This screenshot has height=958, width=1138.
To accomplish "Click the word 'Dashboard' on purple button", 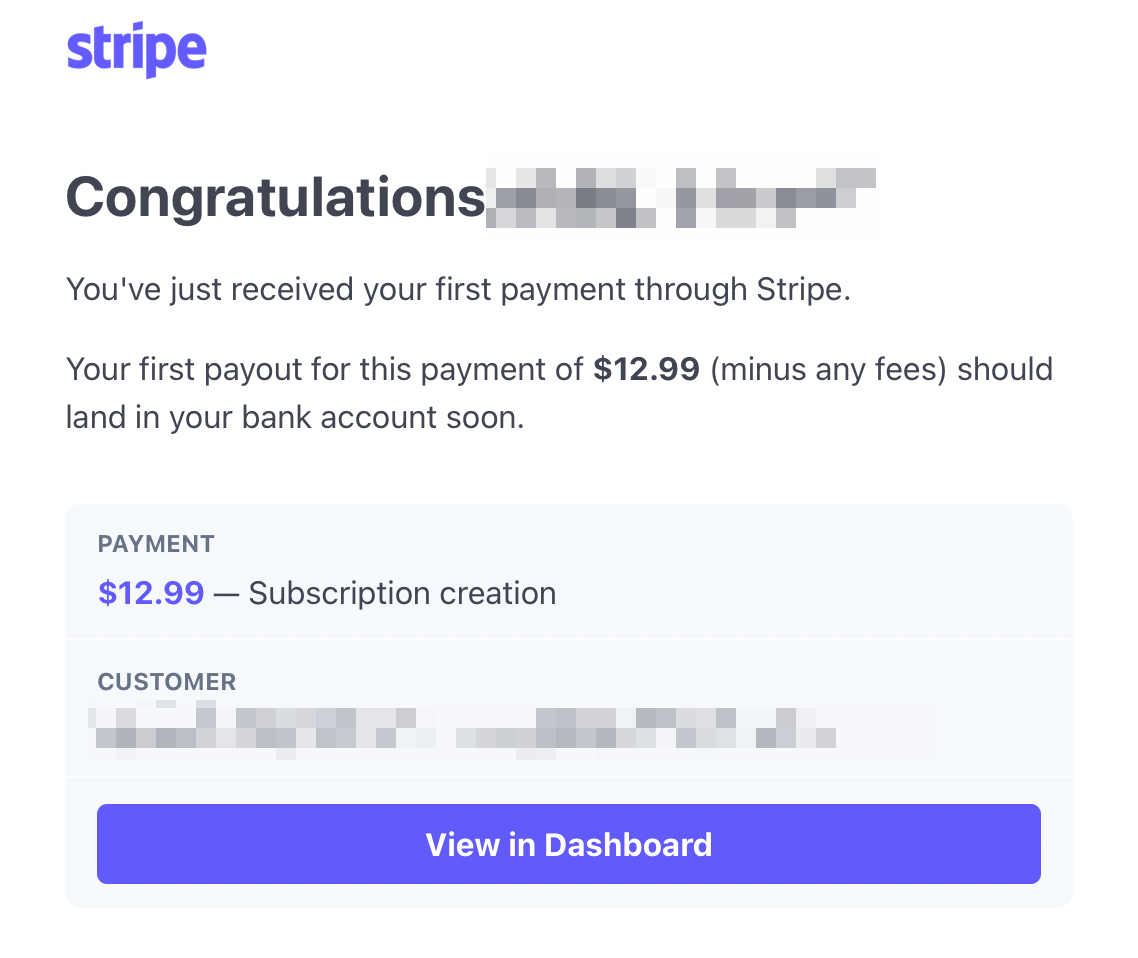I will (x=628, y=845).
